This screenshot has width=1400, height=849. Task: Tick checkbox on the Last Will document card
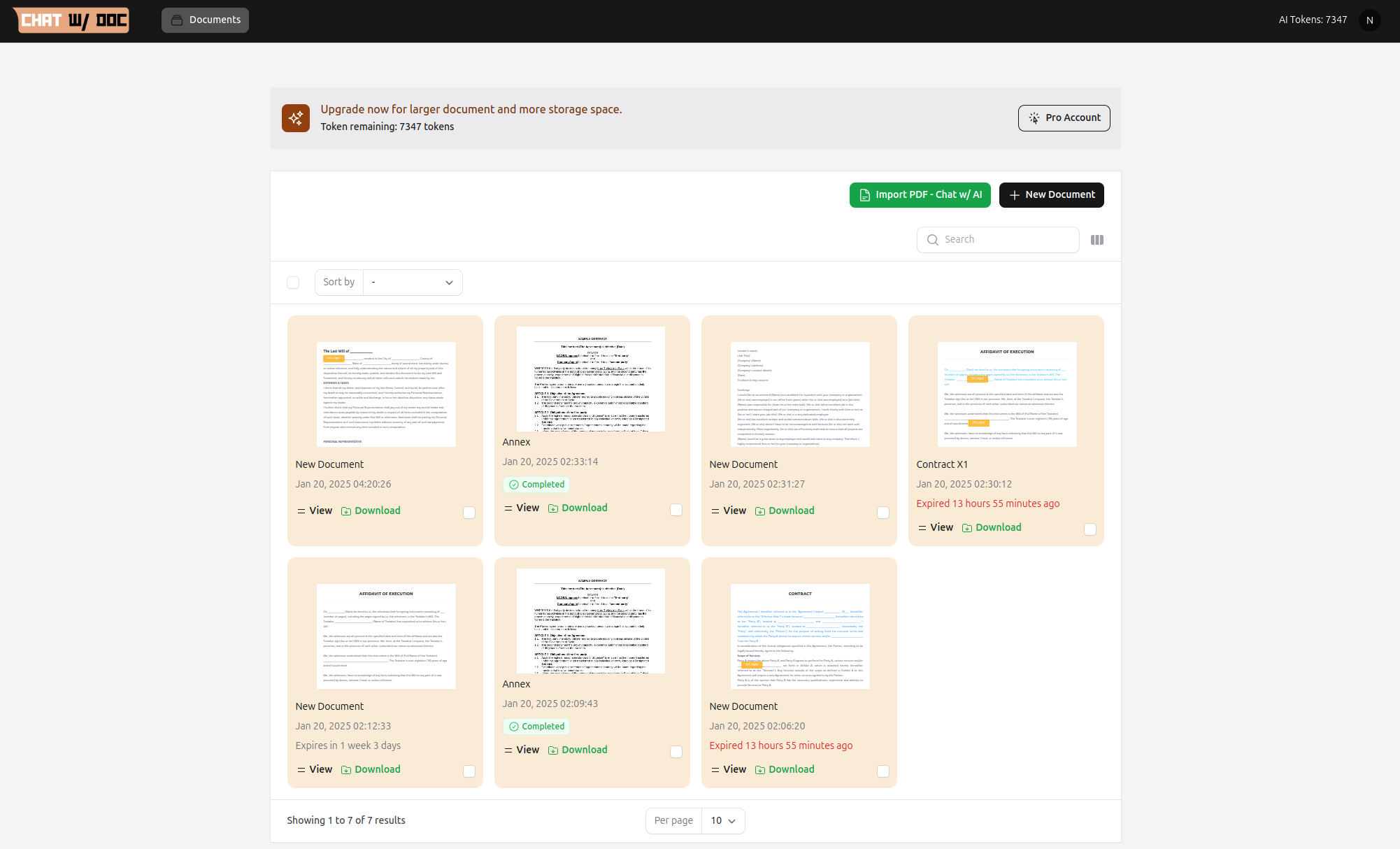469,513
